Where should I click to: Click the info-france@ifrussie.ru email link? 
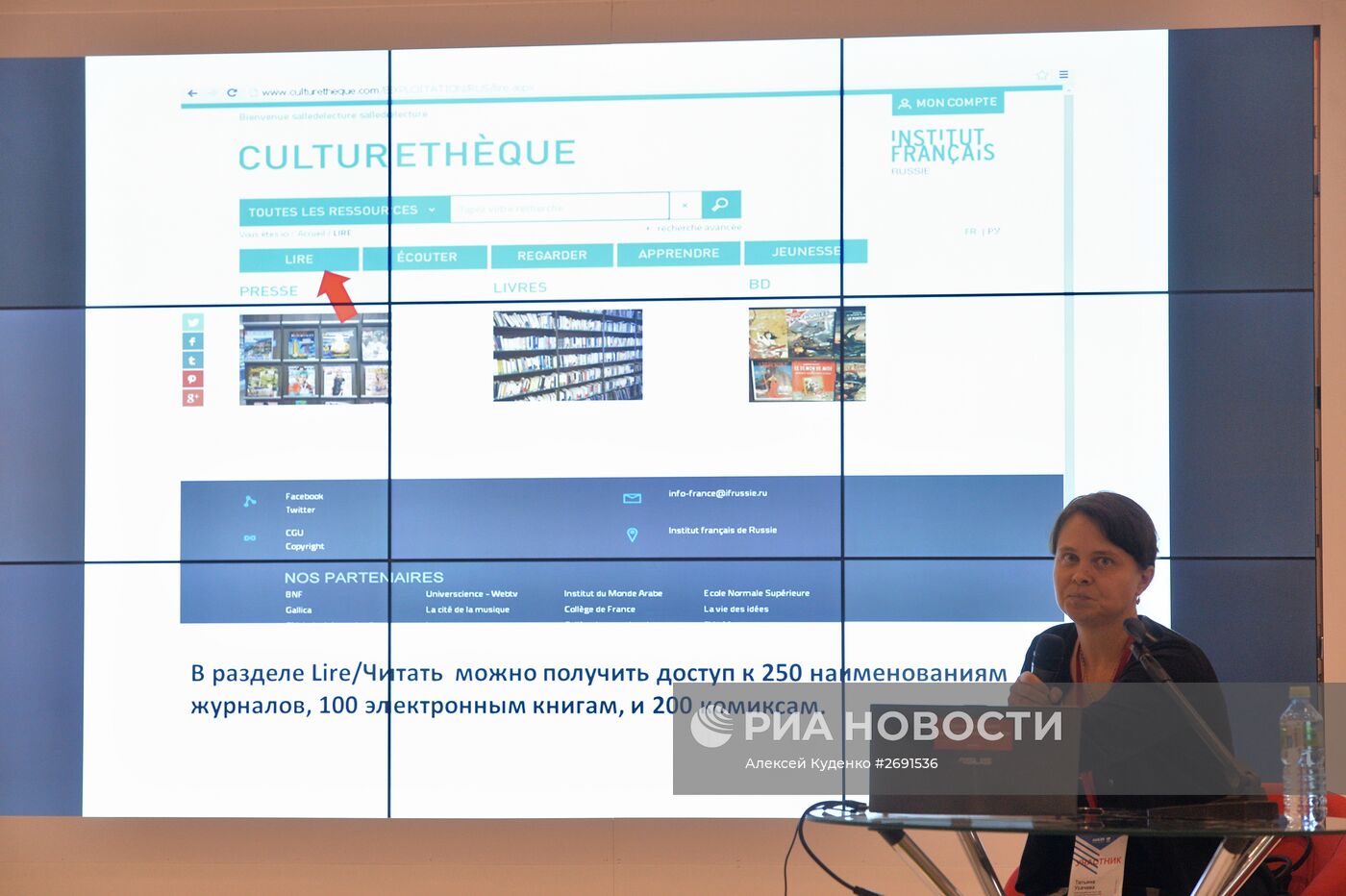tap(718, 493)
